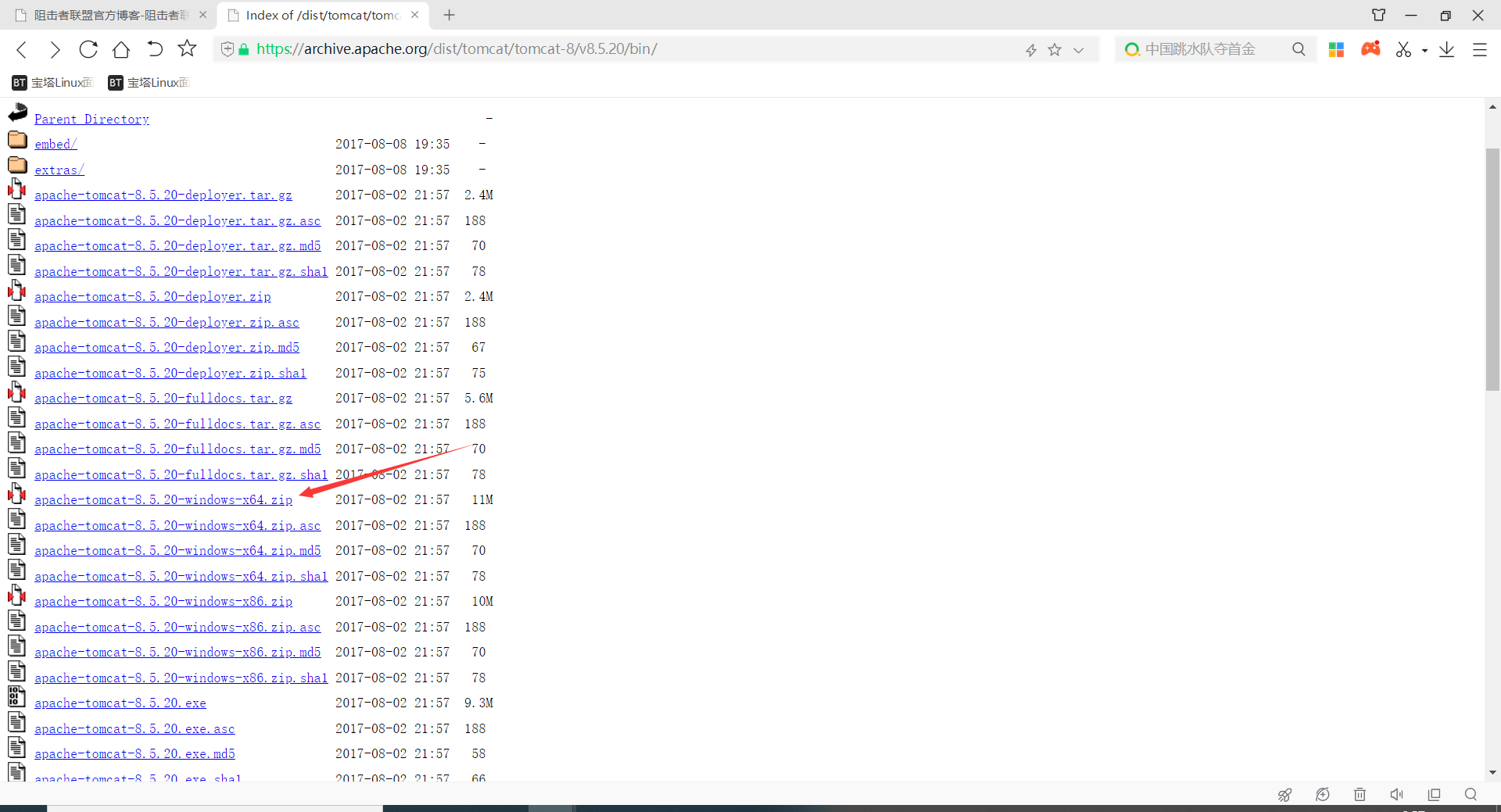This screenshot has width=1501, height=812.
Task: Click archive icon beside windows-x64.zip
Action: point(17,494)
